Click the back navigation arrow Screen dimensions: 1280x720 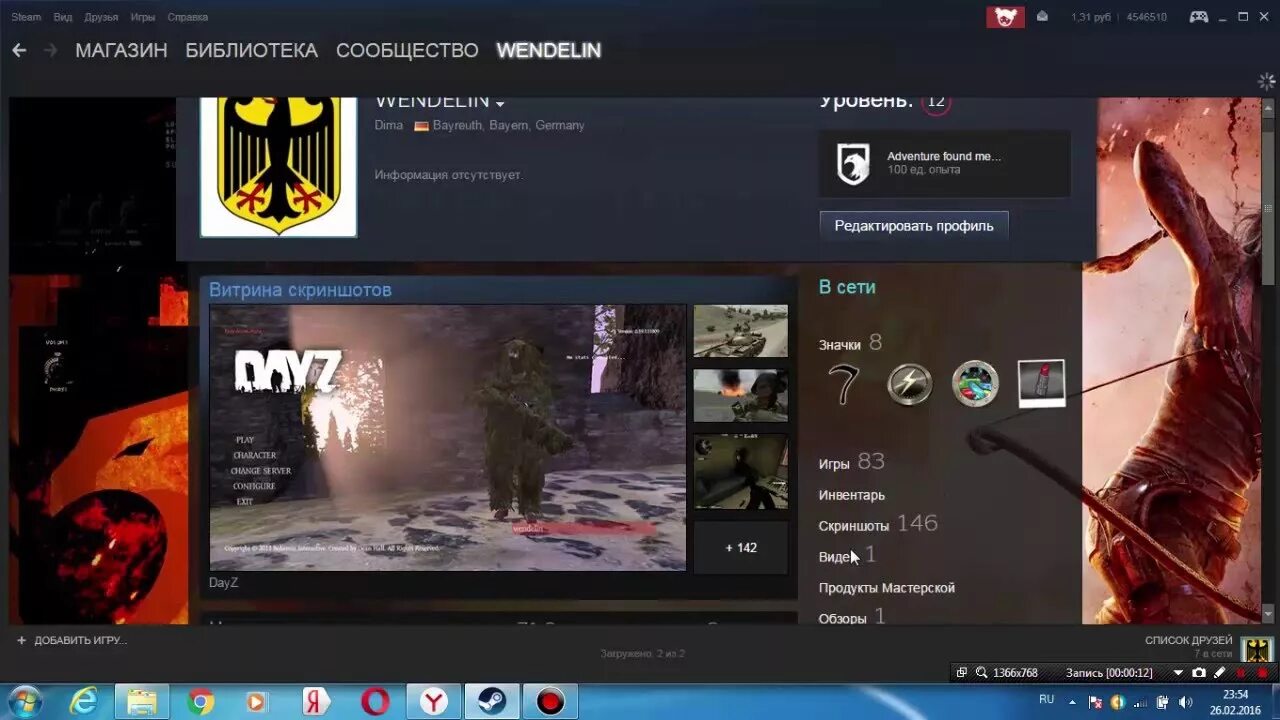click(19, 50)
